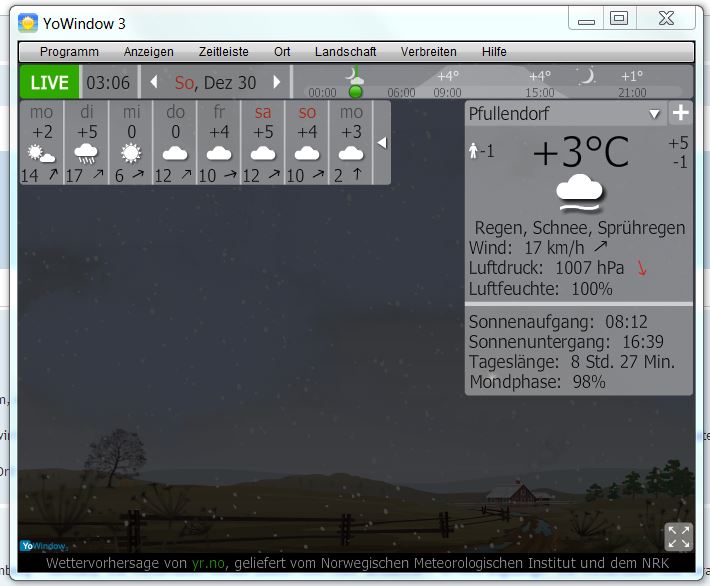Open the Landschaft menu

click(345, 52)
